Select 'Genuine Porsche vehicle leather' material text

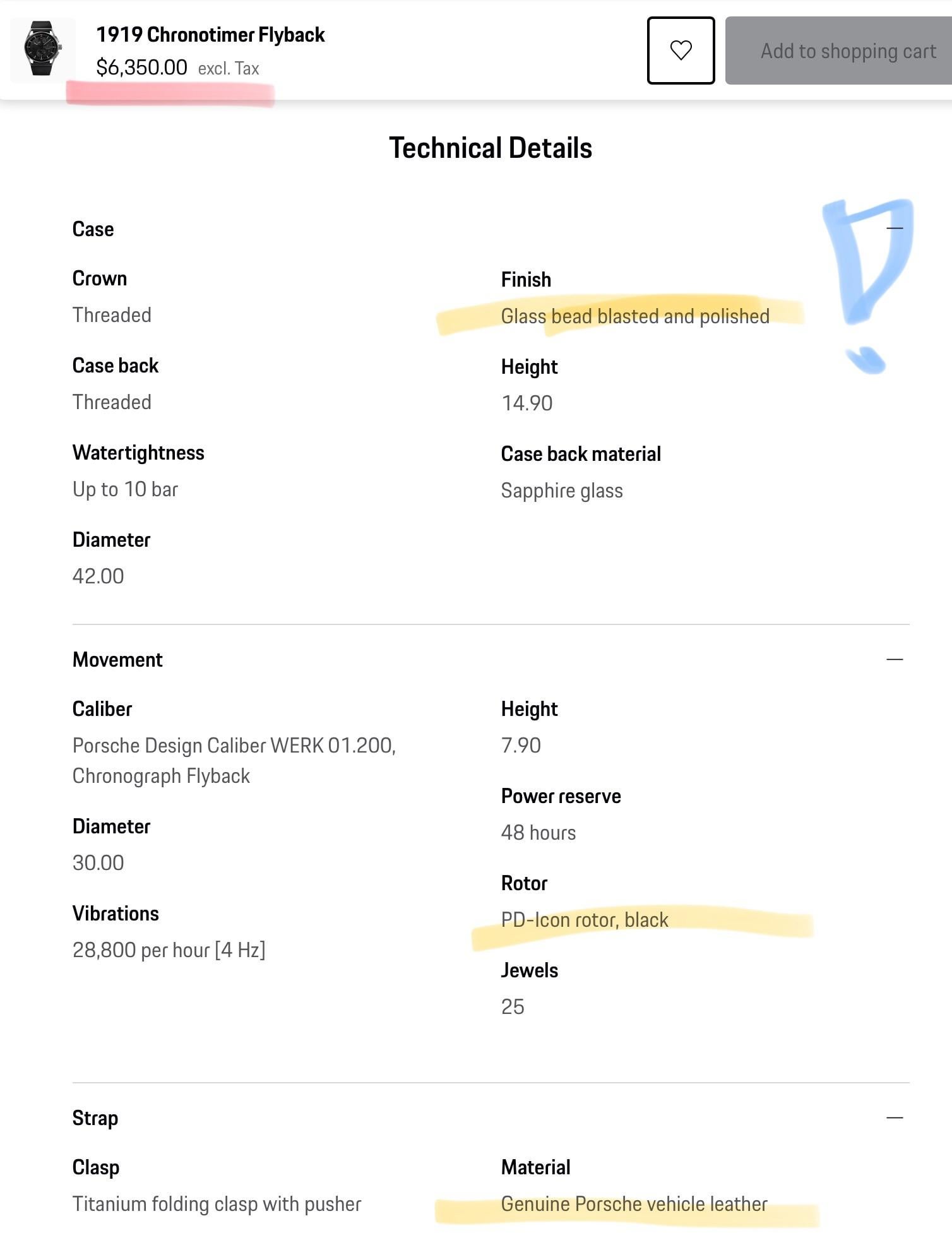[x=634, y=1204]
